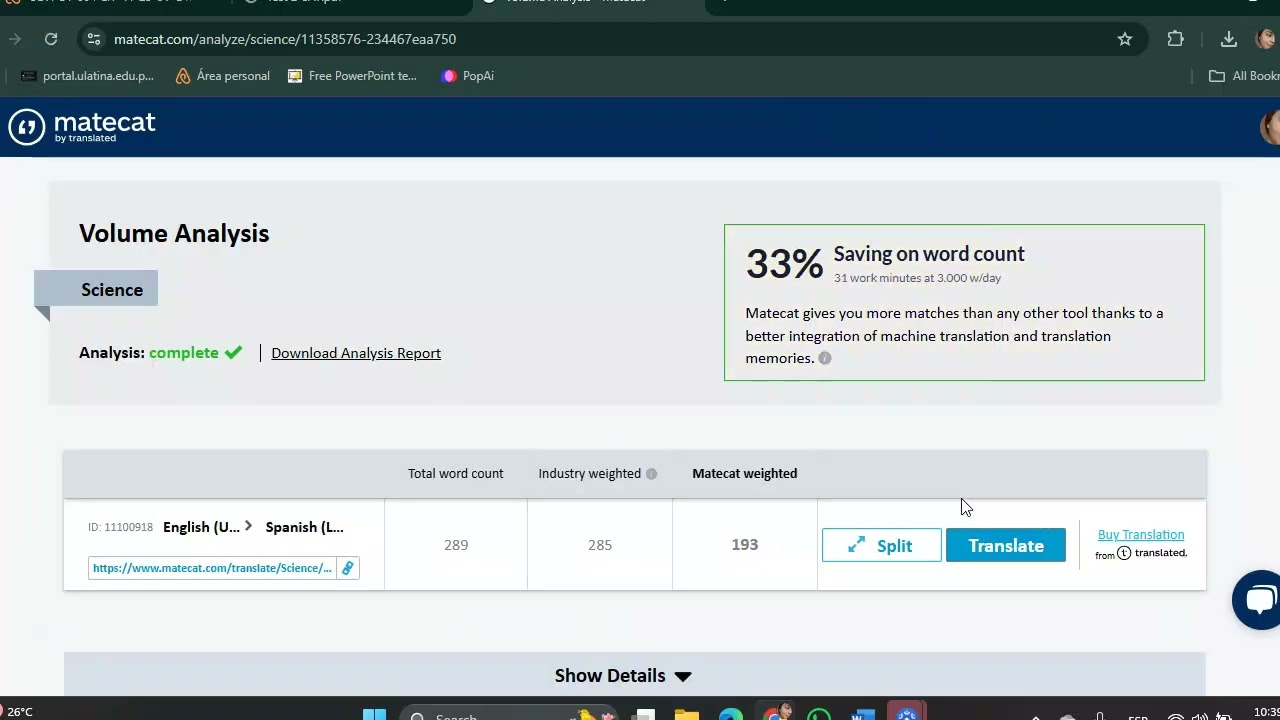
Task: Click the info icon after 'translation memories.'
Action: (x=825, y=358)
